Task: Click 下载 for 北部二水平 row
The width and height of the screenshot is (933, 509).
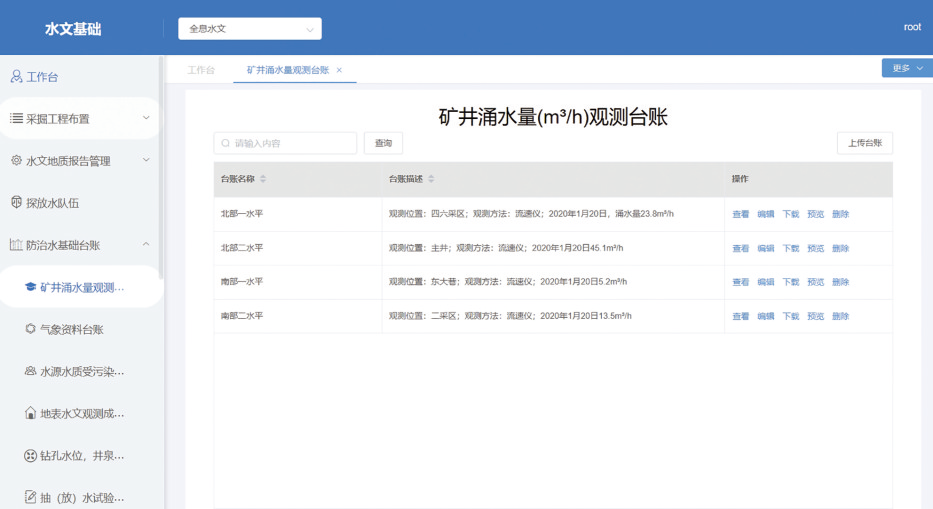Action: [x=791, y=248]
